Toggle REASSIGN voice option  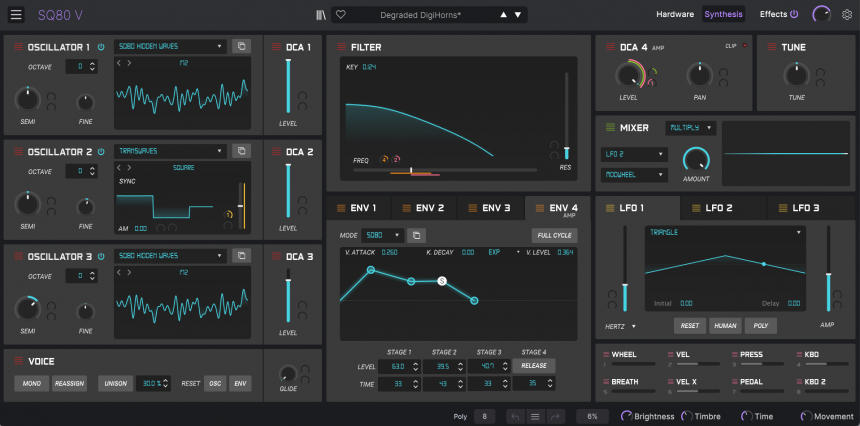point(70,383)
